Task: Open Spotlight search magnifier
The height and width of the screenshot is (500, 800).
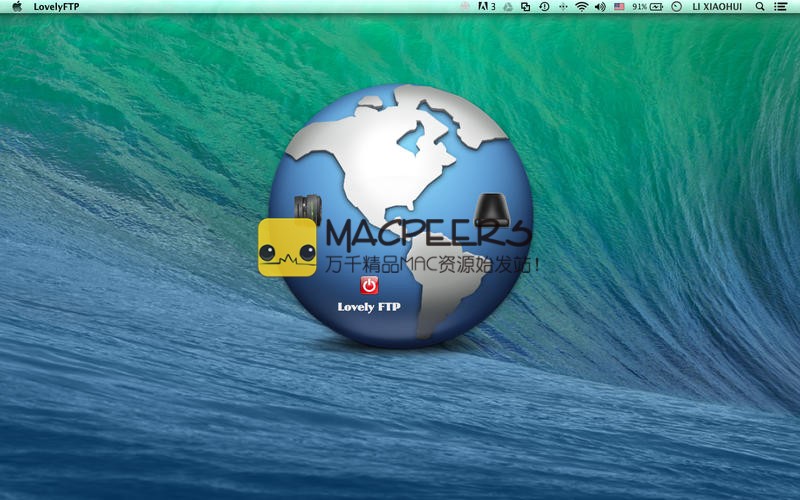Action: tap(760, 7)
